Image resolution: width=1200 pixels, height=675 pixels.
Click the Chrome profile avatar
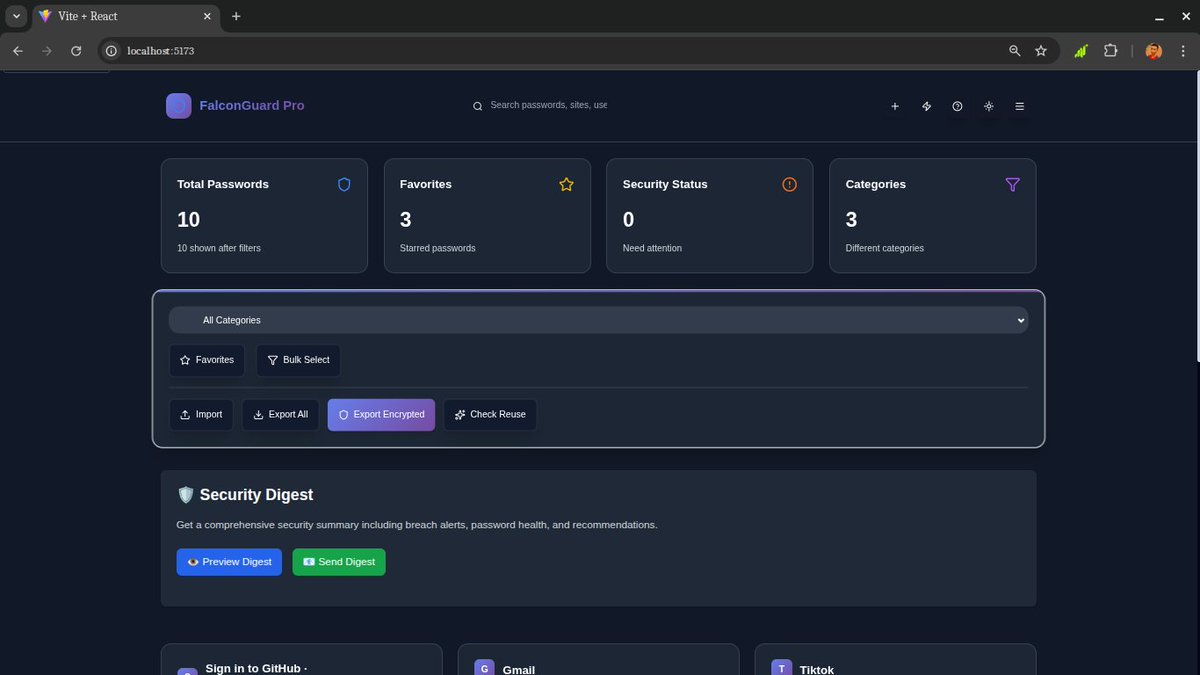(x=1153, y=51)
